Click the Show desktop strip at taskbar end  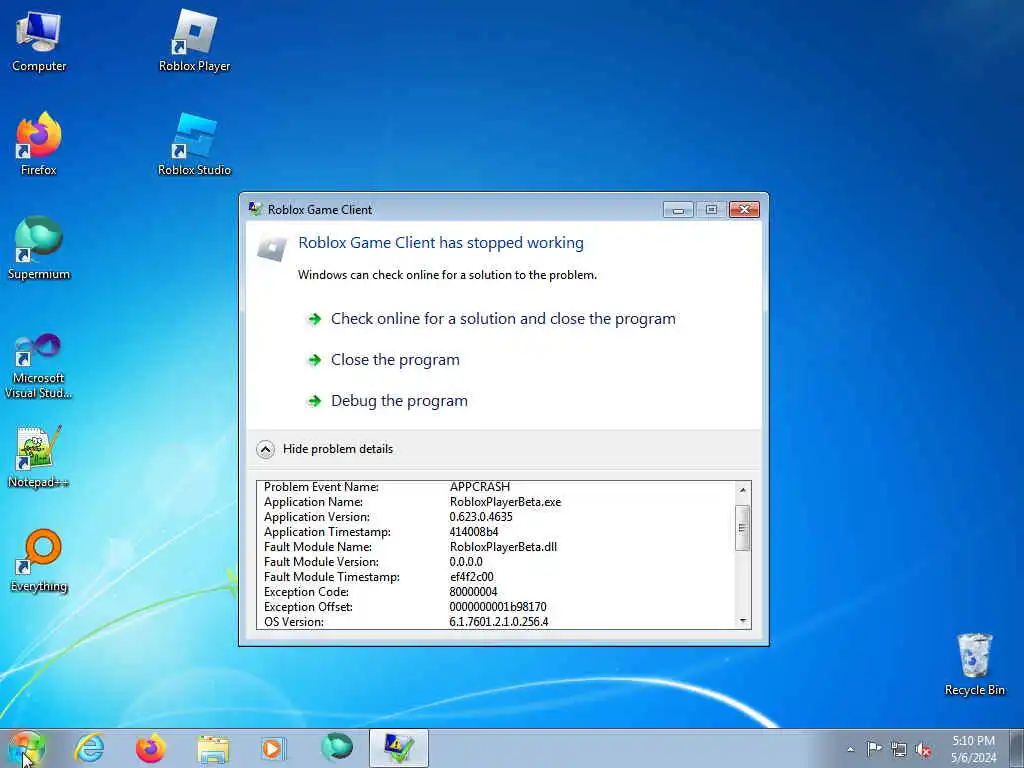pyautogui.click(x=1016, y=748)
